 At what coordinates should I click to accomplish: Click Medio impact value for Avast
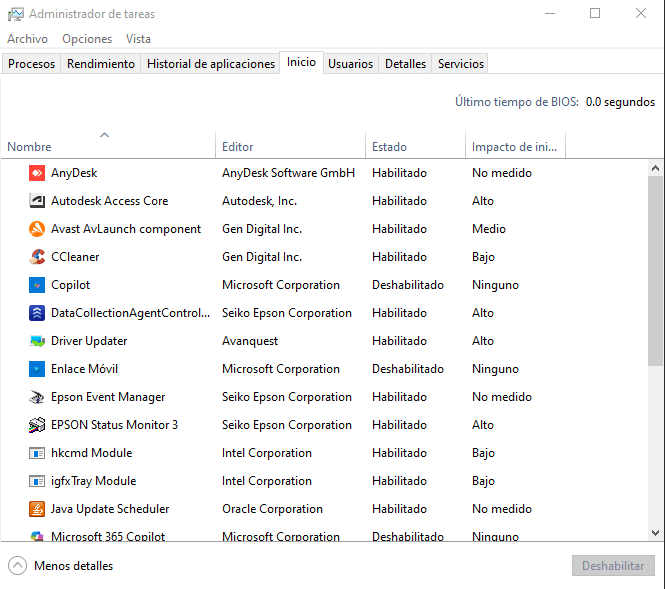[489, 229]
